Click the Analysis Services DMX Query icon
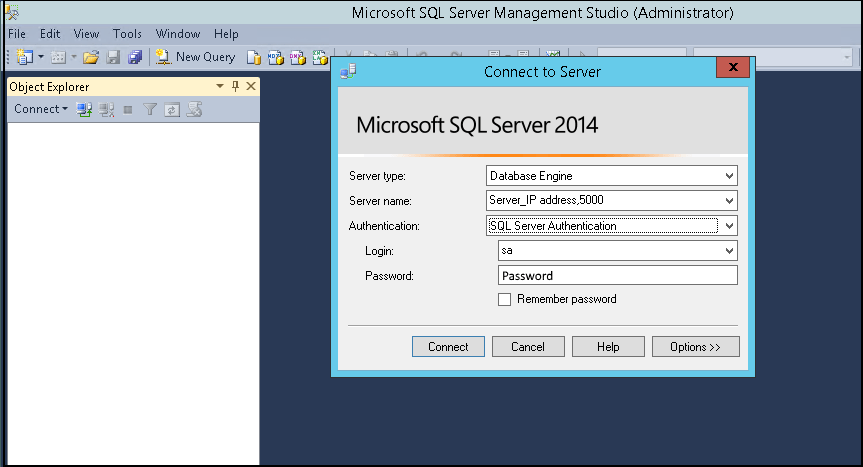Screen dimensions: 863x467 pyautogui.click(x=298, y=57)
